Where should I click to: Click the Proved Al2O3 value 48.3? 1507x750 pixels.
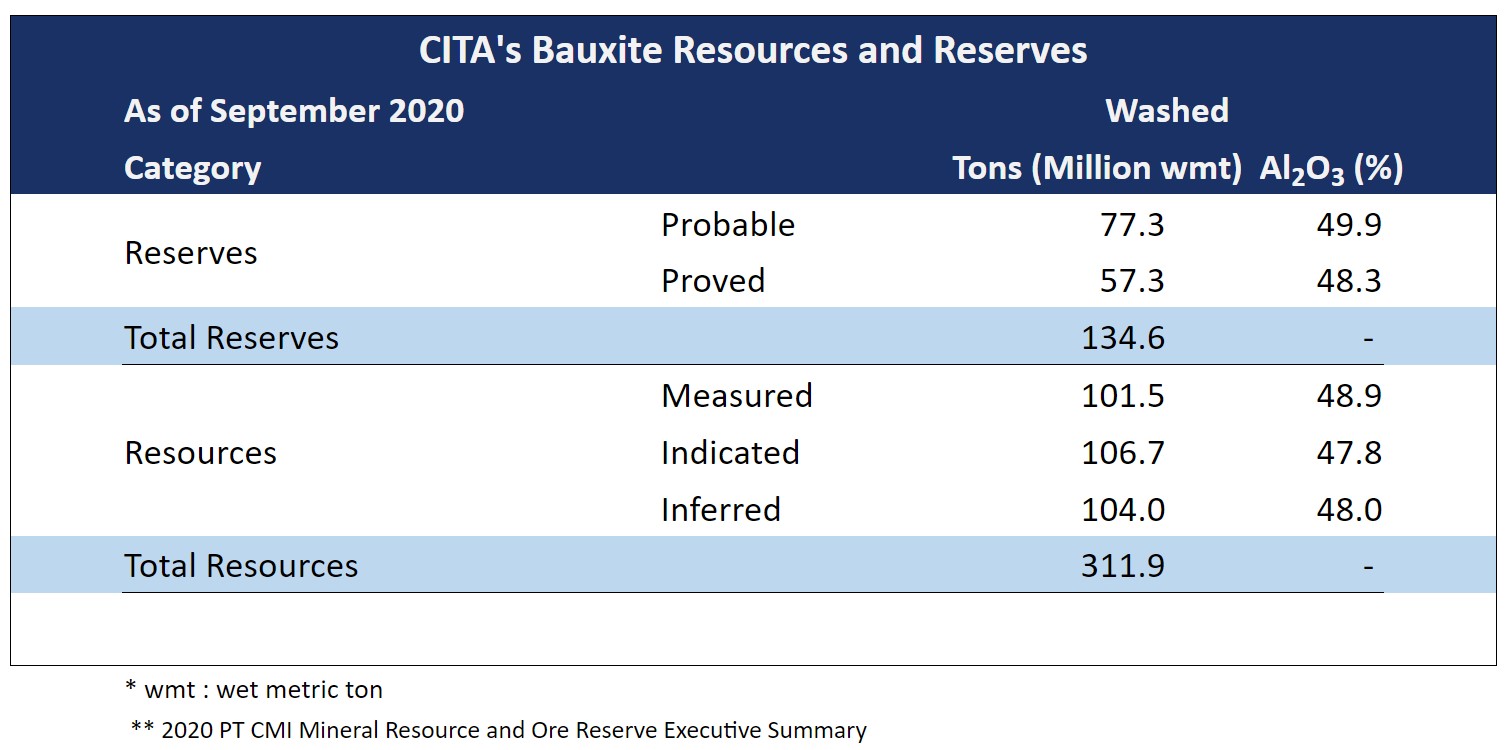1349,281
